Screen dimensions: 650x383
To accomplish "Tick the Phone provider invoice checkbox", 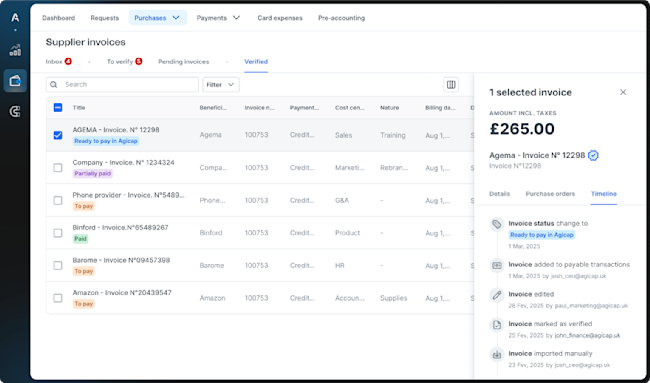I will click(x=58, y=201).
